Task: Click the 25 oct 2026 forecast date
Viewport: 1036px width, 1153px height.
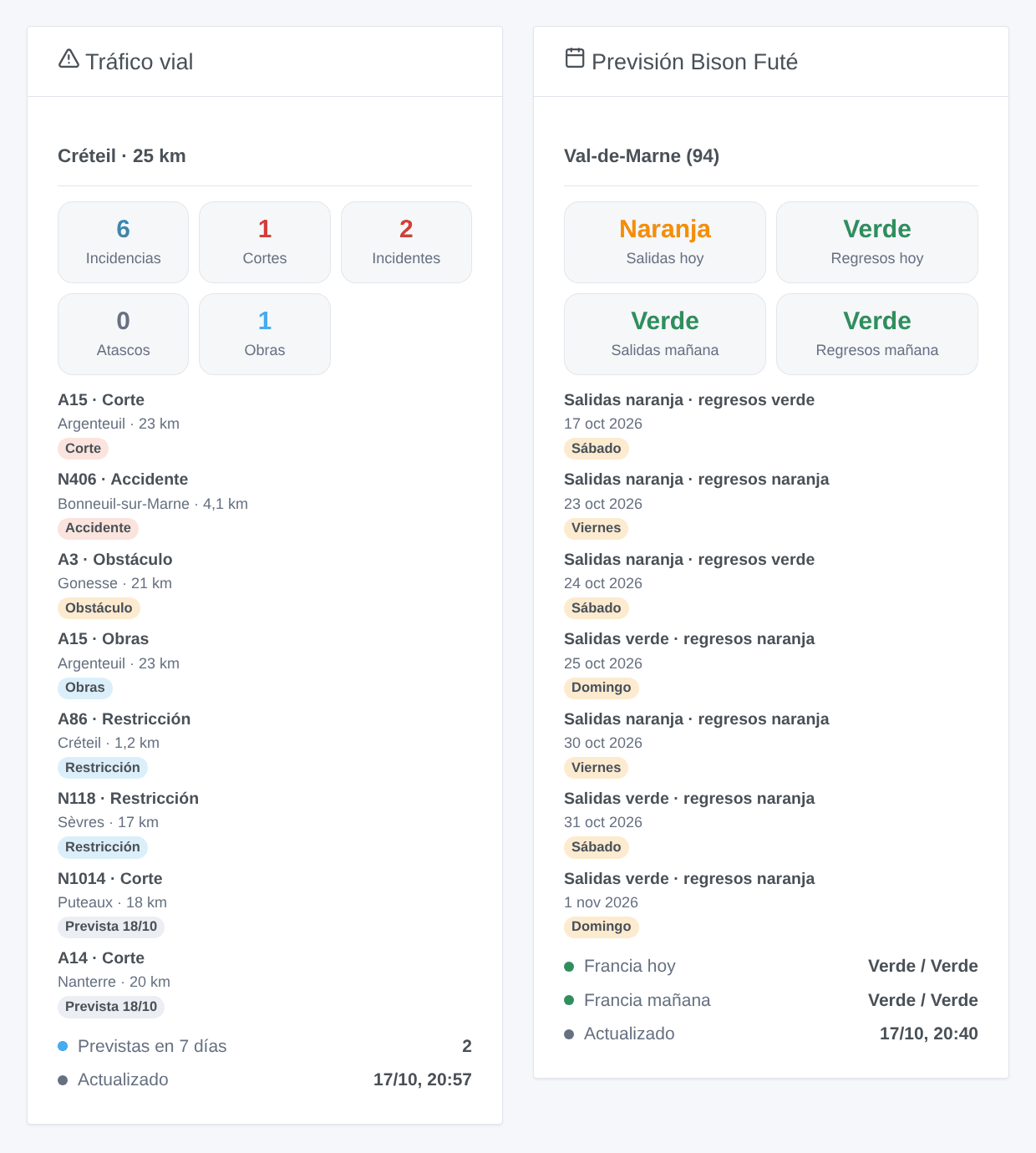Action: (603, 663)
